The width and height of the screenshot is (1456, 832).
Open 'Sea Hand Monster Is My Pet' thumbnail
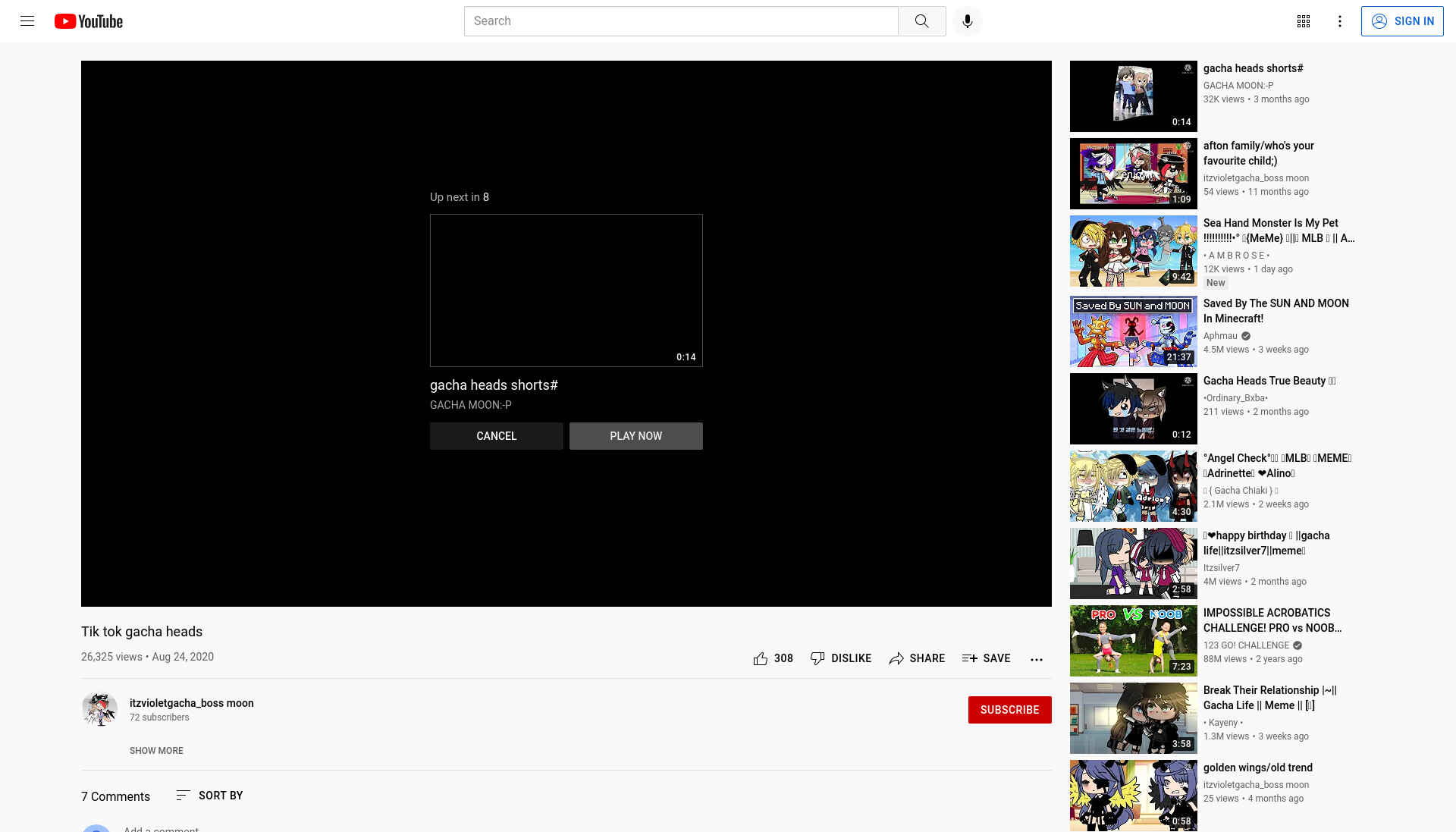pos(1133,251)
